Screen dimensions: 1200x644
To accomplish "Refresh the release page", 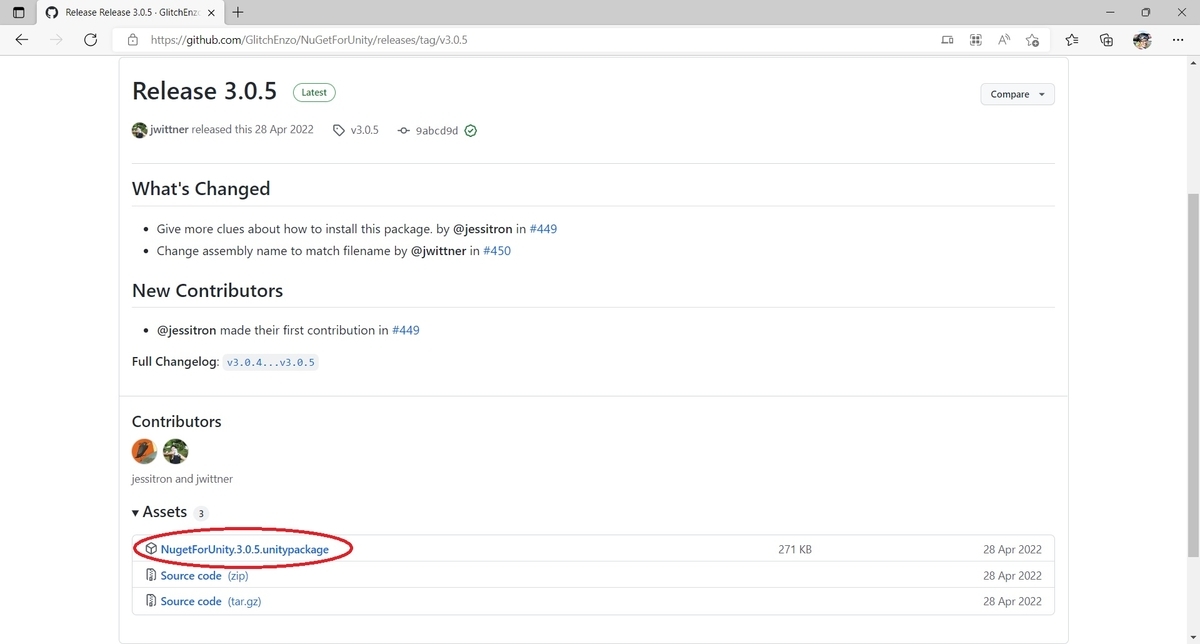I will (90, 40).
